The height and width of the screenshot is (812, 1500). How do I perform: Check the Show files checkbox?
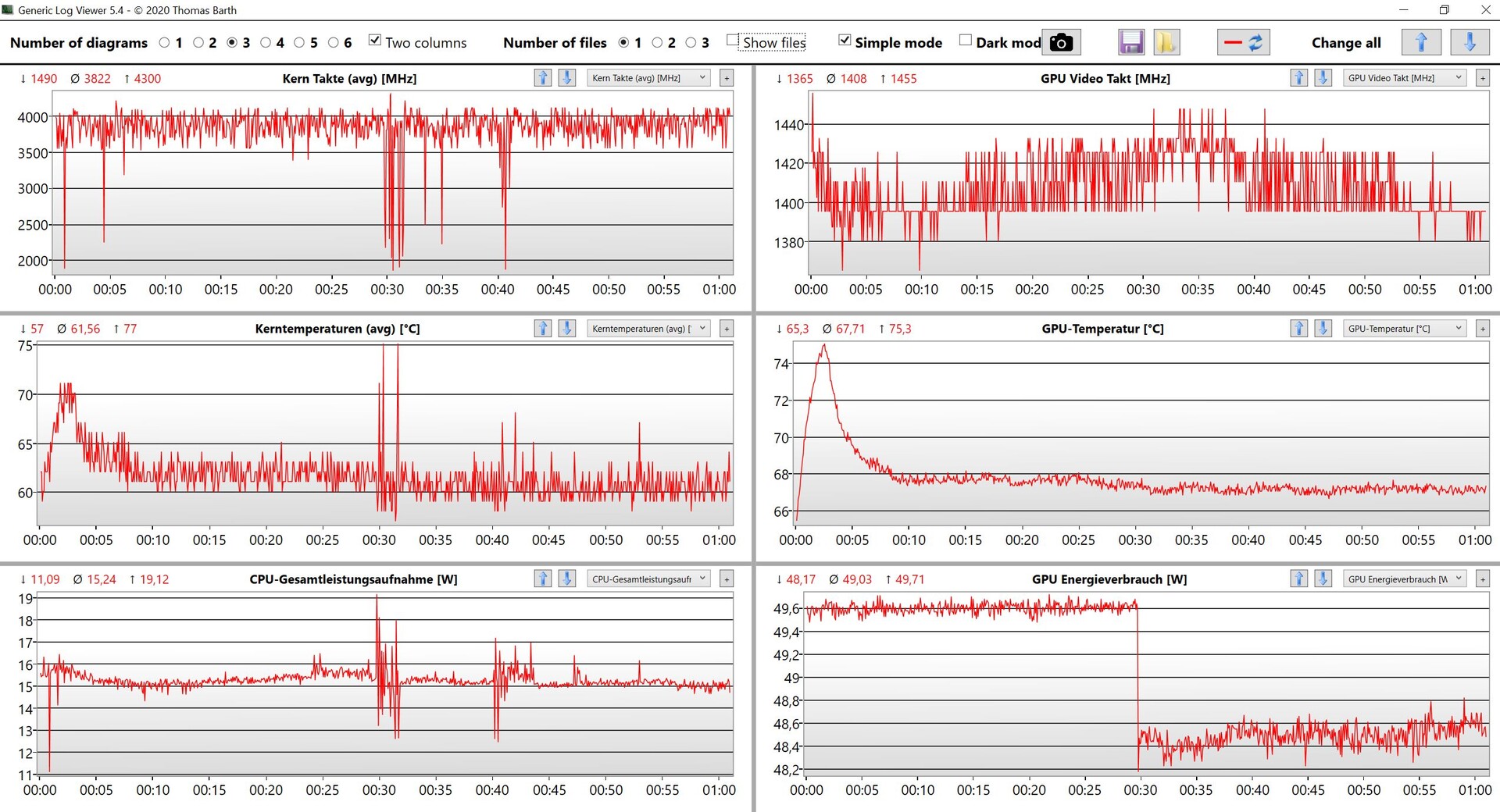point(733,41)
